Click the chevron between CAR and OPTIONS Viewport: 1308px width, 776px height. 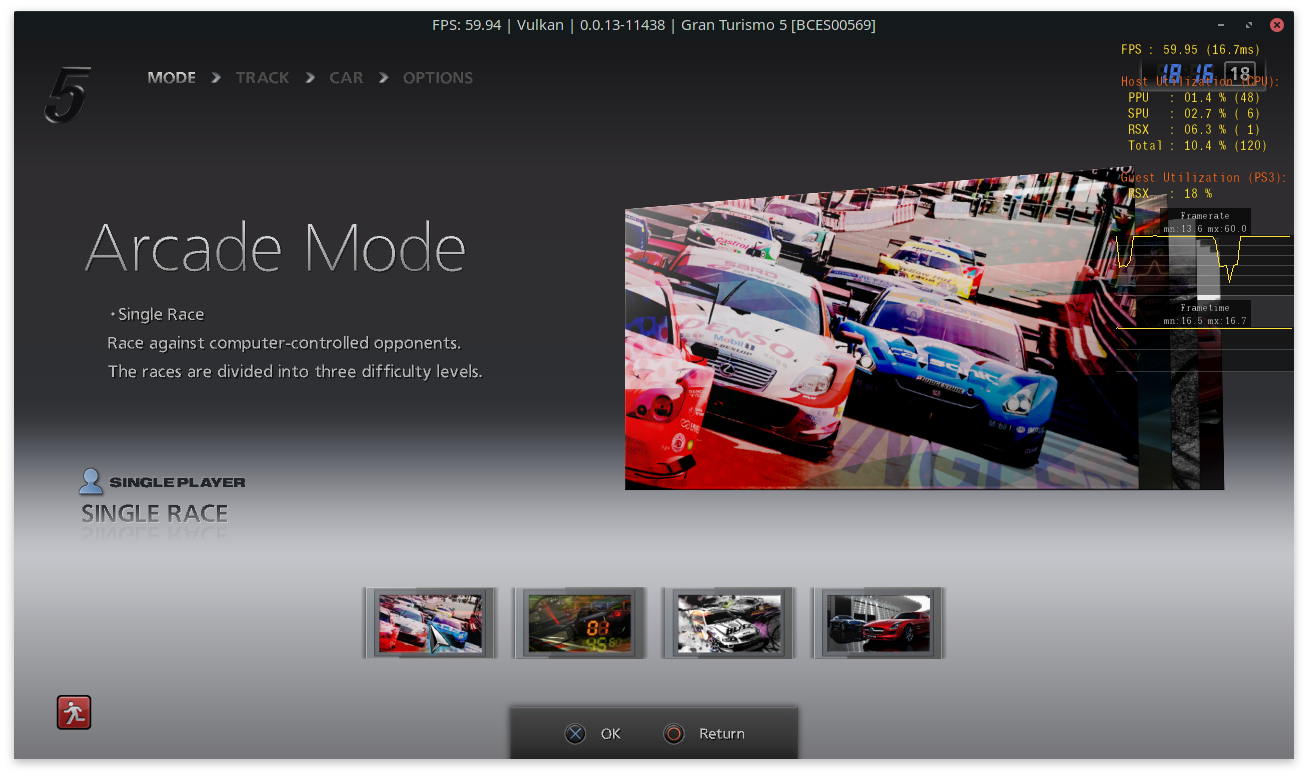pos(383,78)
